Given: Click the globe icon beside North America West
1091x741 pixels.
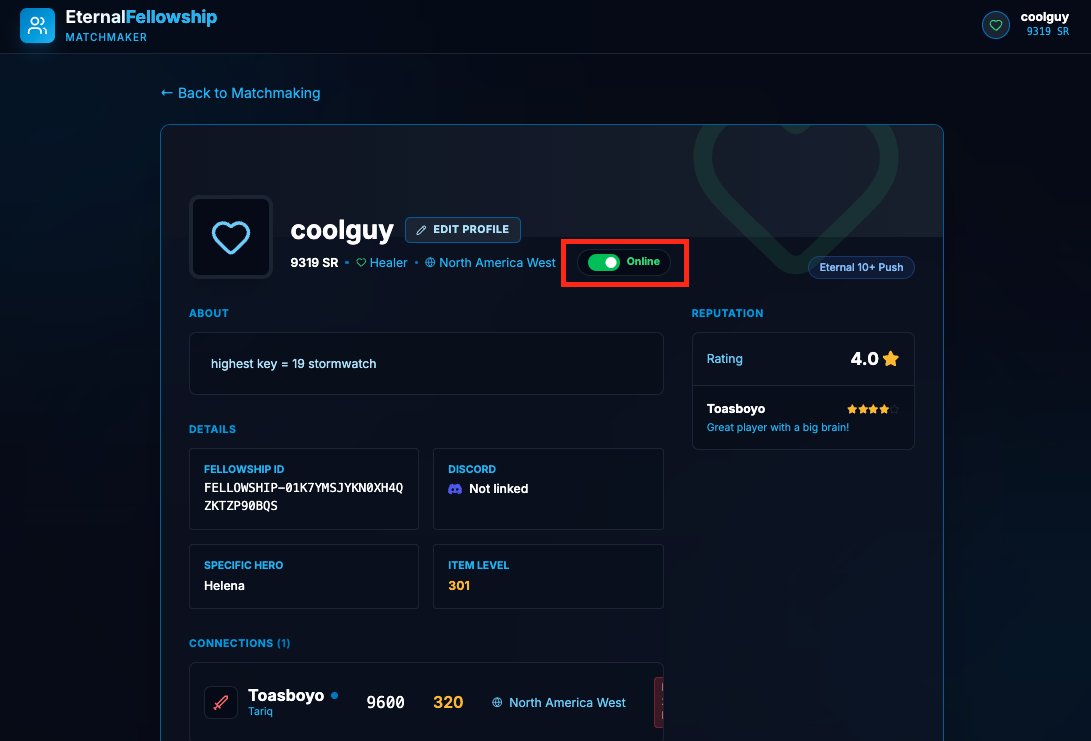Looking at the screenshot, I should (430, 263).
